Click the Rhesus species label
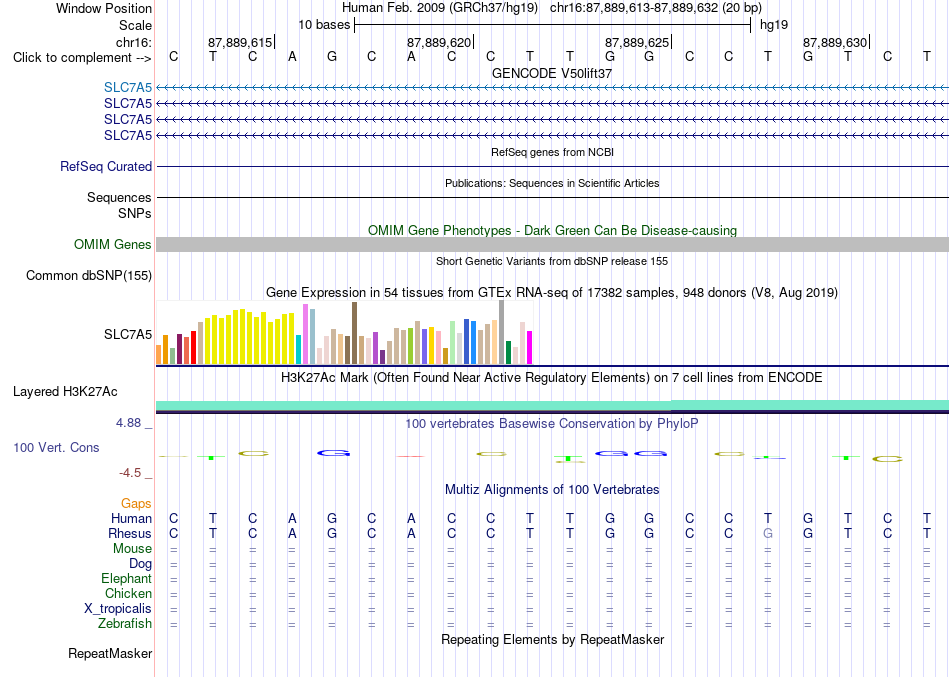Image resolution: width=950 pixels, height=677 pixels. coord(130,533)
